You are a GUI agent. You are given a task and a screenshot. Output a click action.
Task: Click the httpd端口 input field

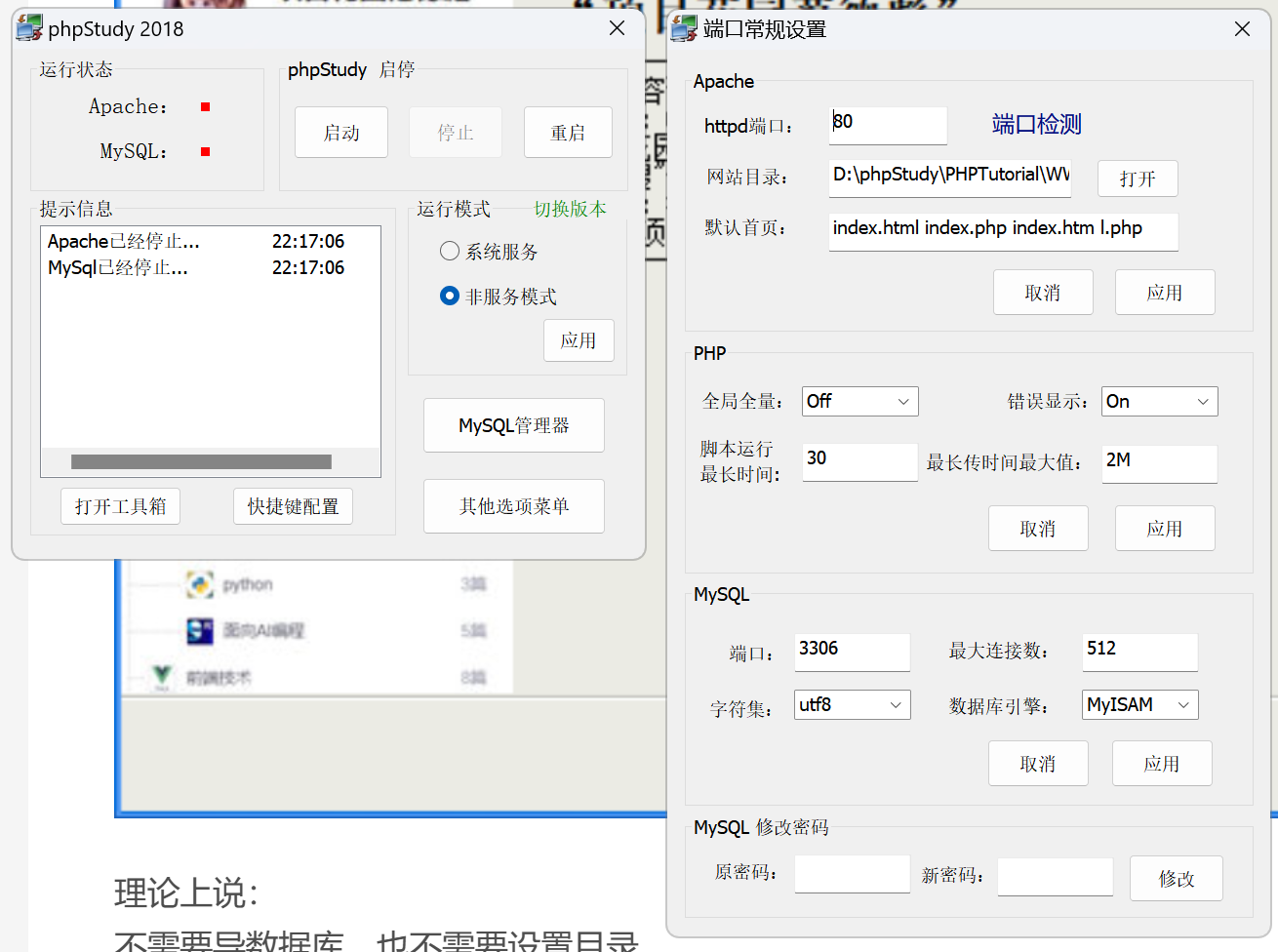click(x=888, y=125)
